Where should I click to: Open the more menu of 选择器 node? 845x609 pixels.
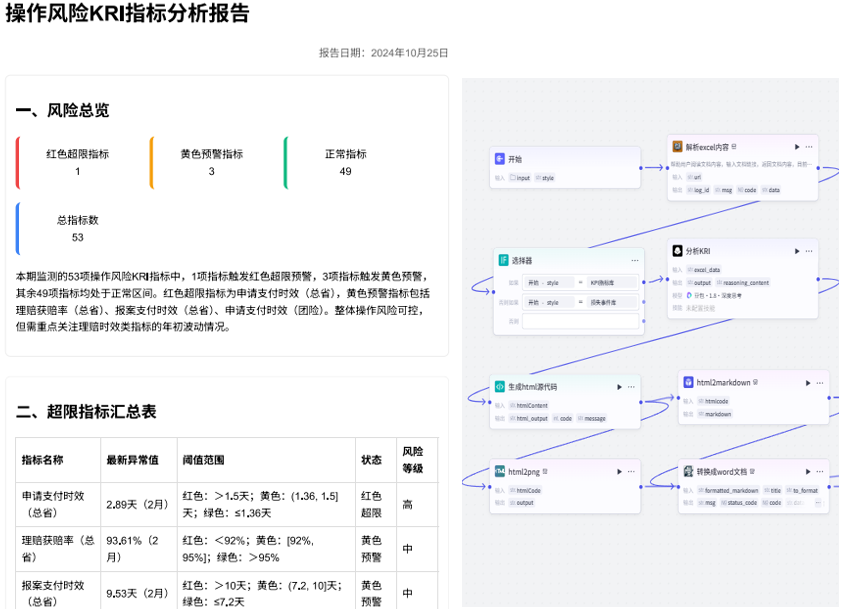pyautogui.click(x=635, y=260)
